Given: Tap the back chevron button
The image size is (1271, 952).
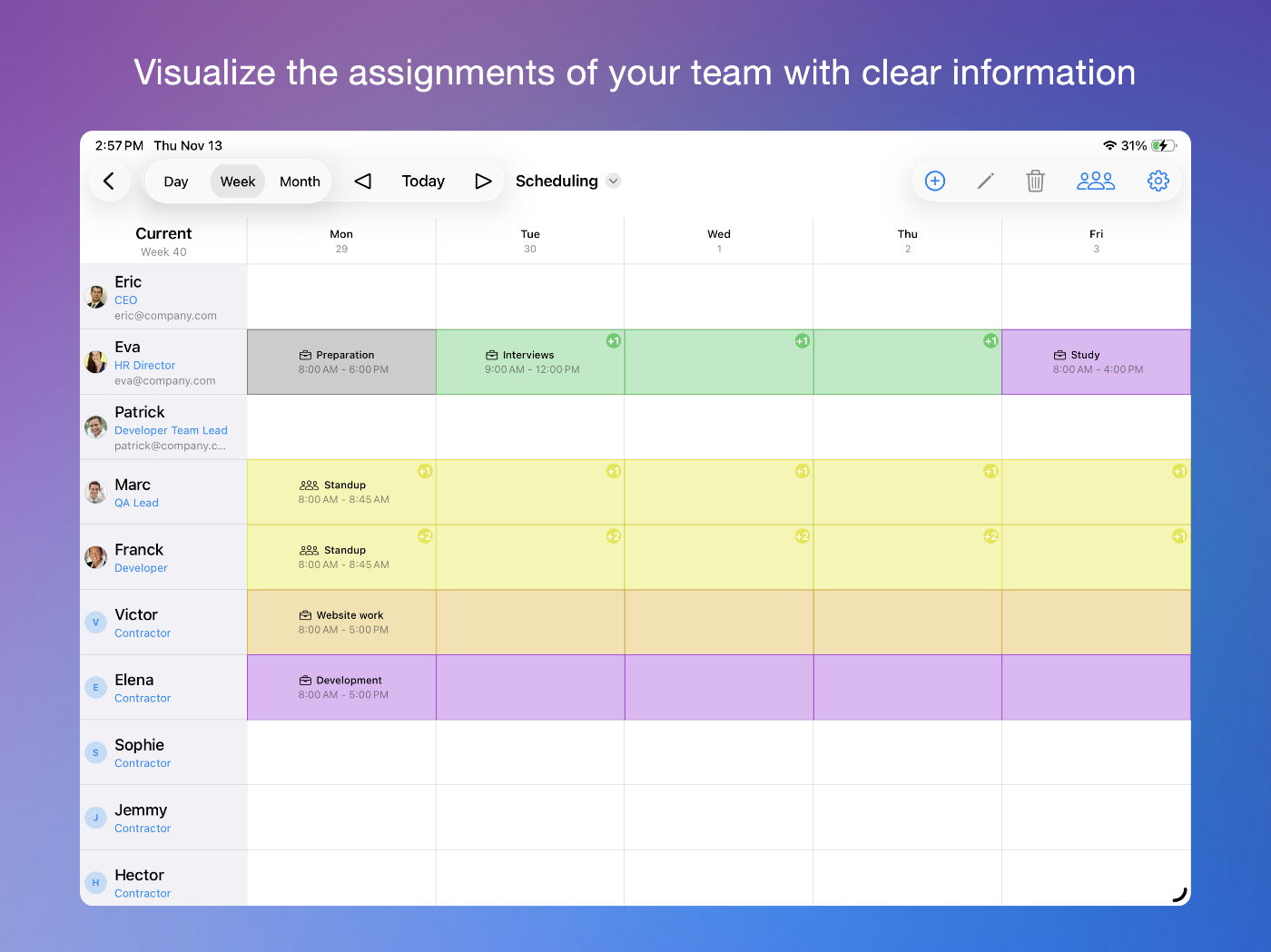Looking at the screenshot, I should click(109, 182).
